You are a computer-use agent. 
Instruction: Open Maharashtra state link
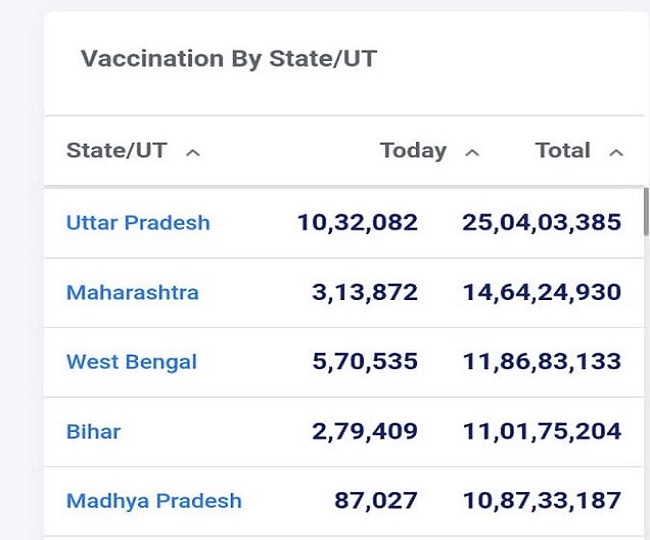tap(133, 293)
